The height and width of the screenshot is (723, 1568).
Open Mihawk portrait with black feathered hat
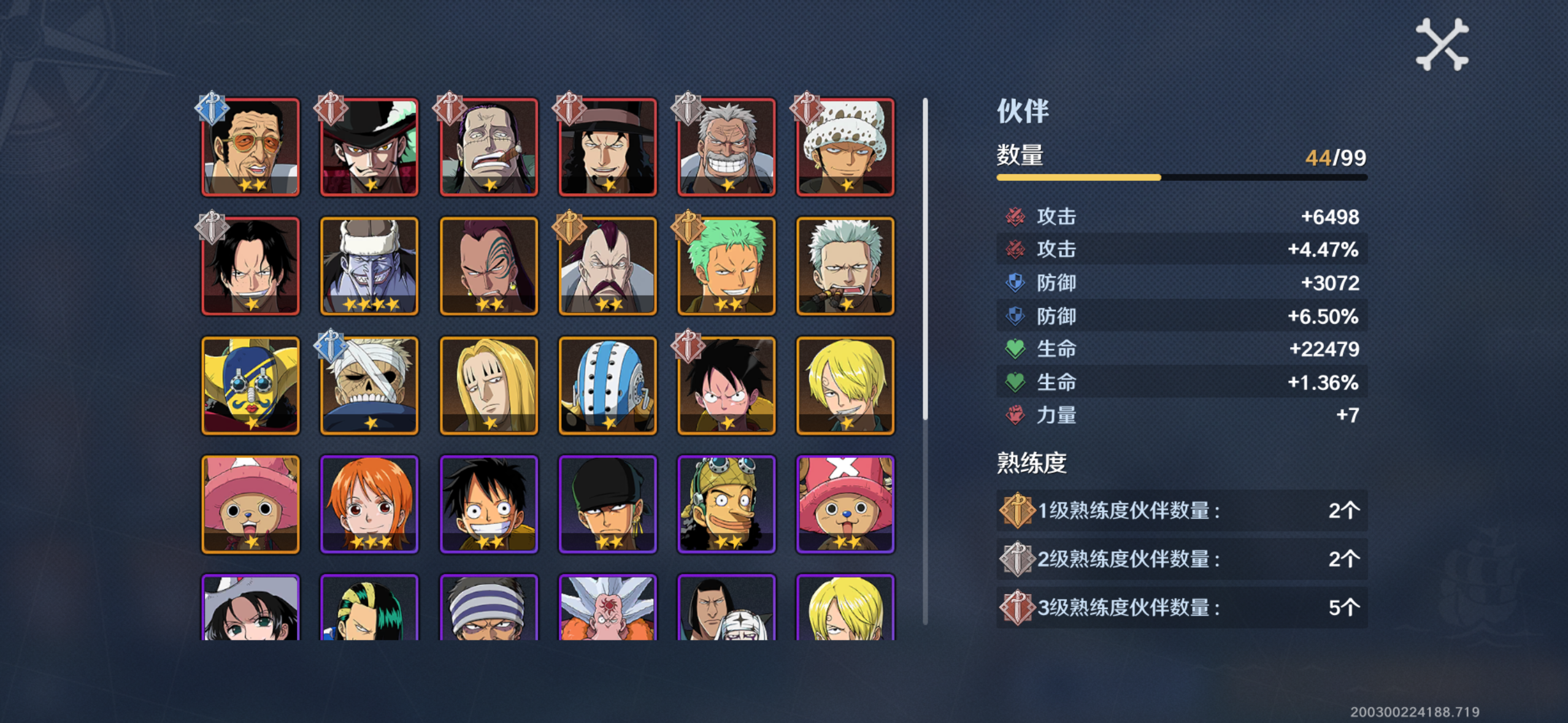(369, 147)
